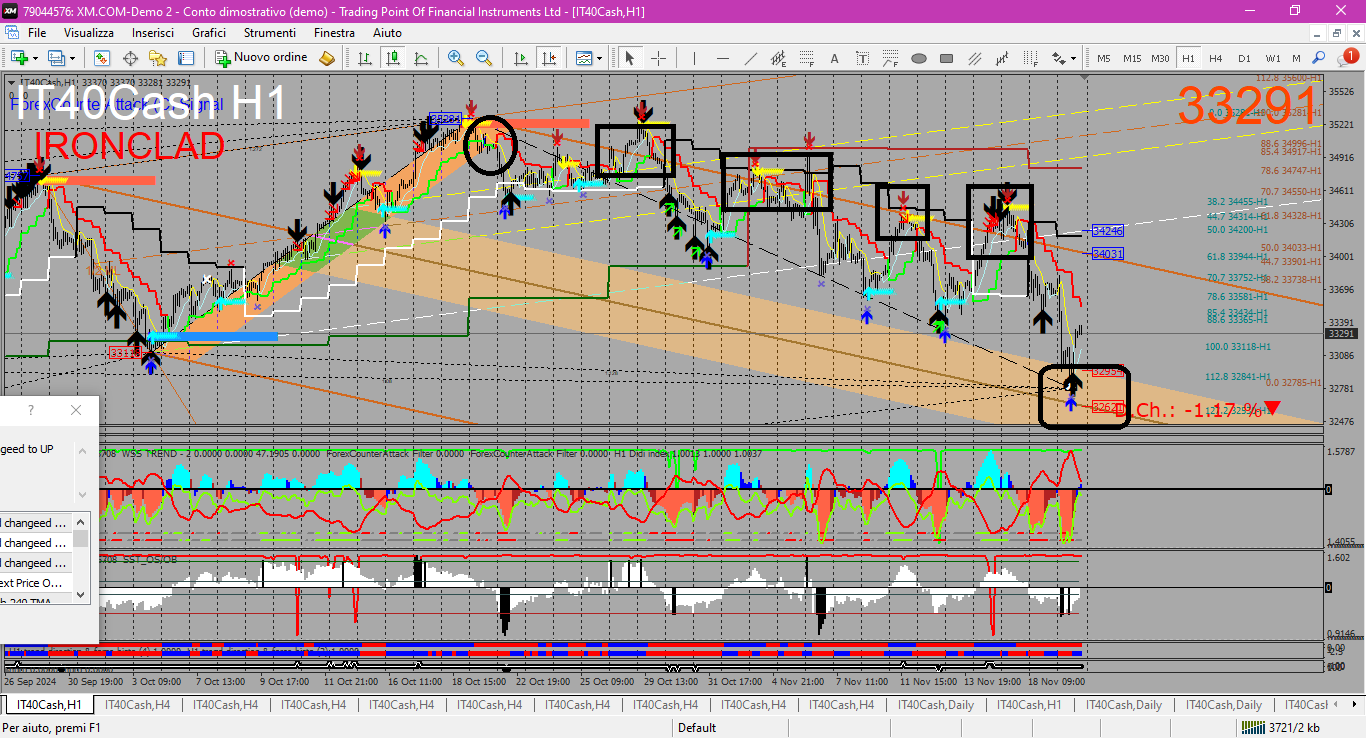Switch chart to bar chart icon
The image size is (1366, 738).
pyautogui.click(x=365, y=58)
